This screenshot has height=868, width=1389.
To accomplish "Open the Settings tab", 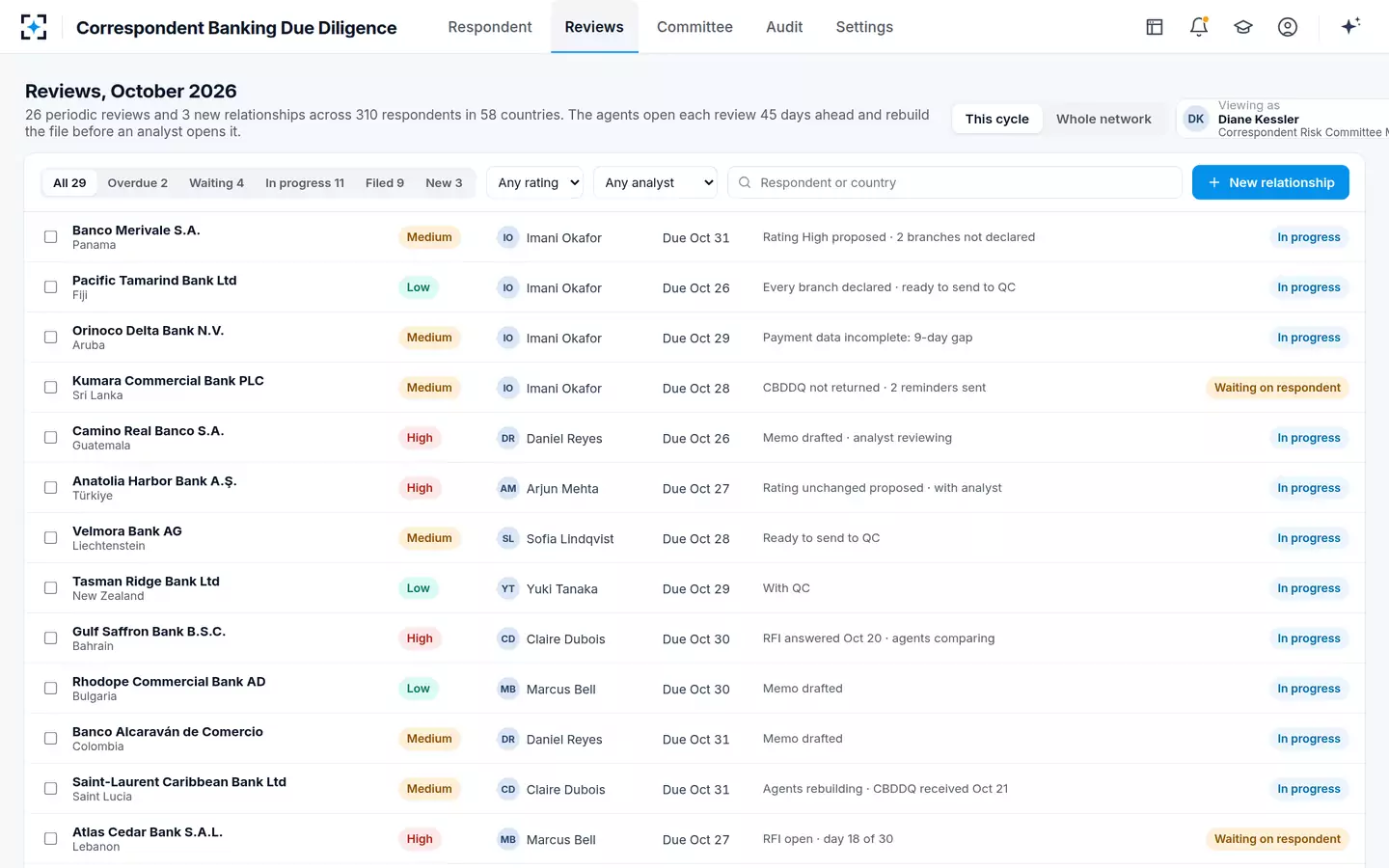I will 864,27.
